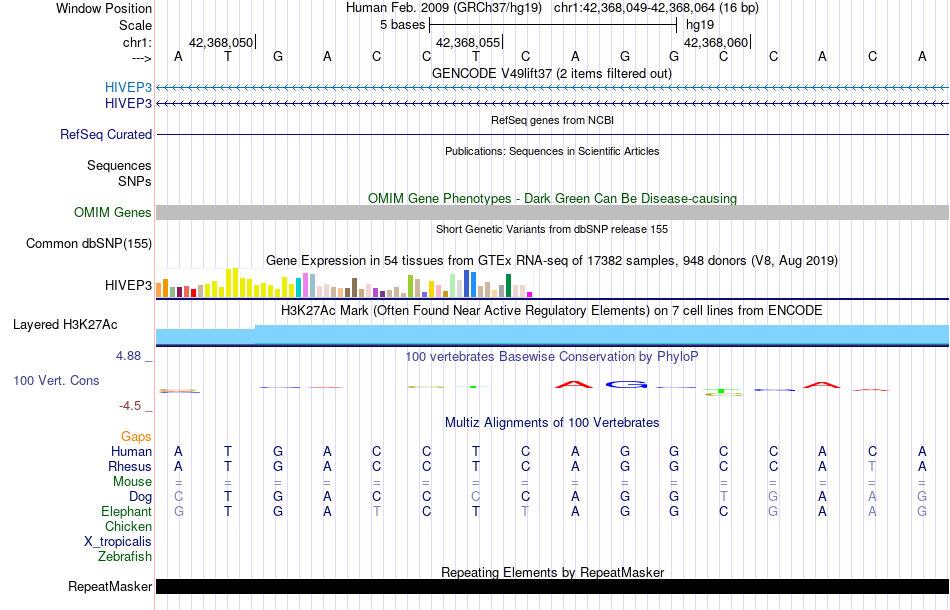Click the RefSeq Curated gene line

click(x=552, y=134)
